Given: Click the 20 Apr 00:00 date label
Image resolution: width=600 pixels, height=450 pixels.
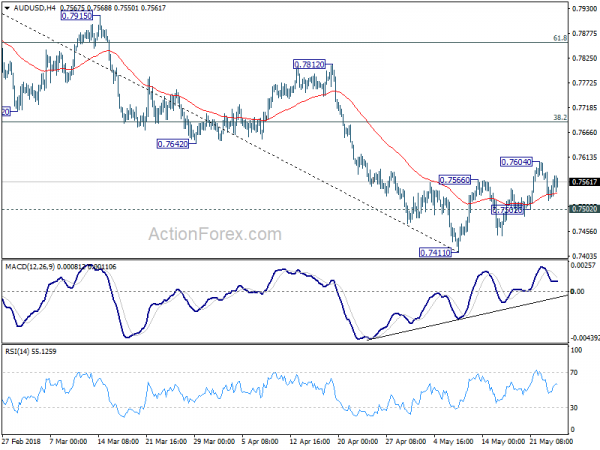Looking at the screenshot, I should pos(358,442).
